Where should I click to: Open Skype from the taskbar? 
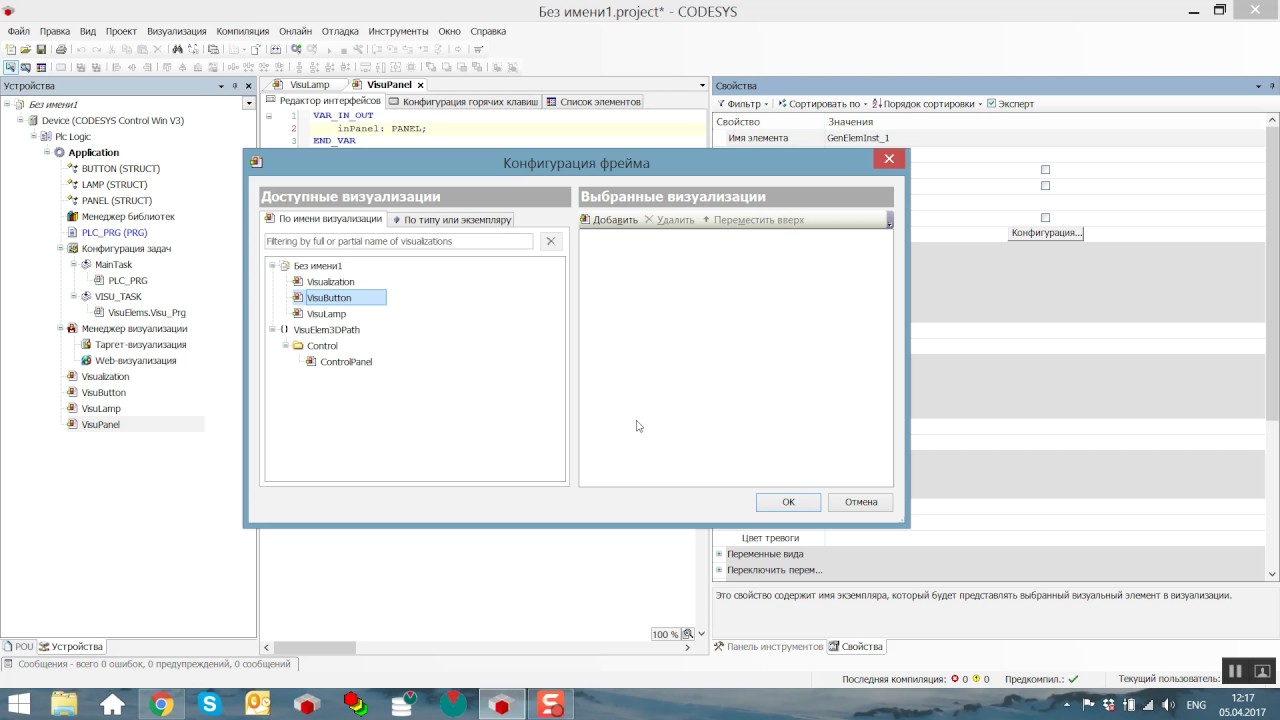coord(210,705)
